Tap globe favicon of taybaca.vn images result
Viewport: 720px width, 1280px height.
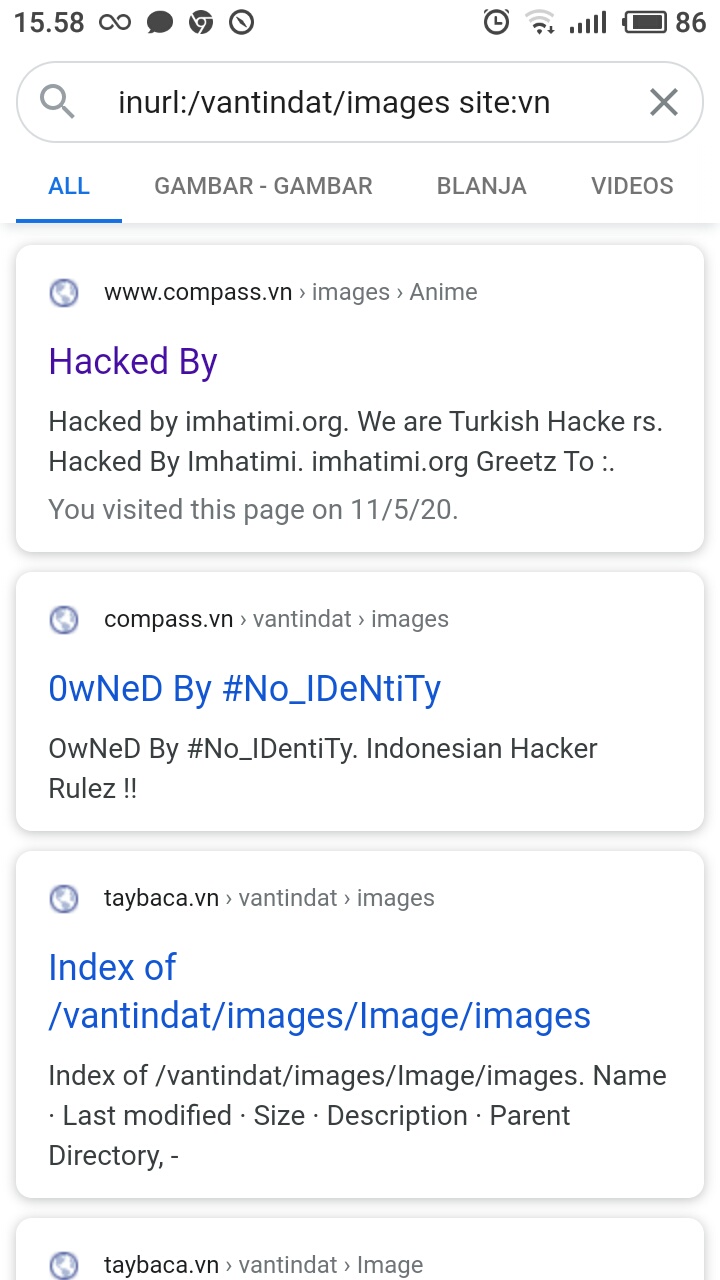coord(64,899)
